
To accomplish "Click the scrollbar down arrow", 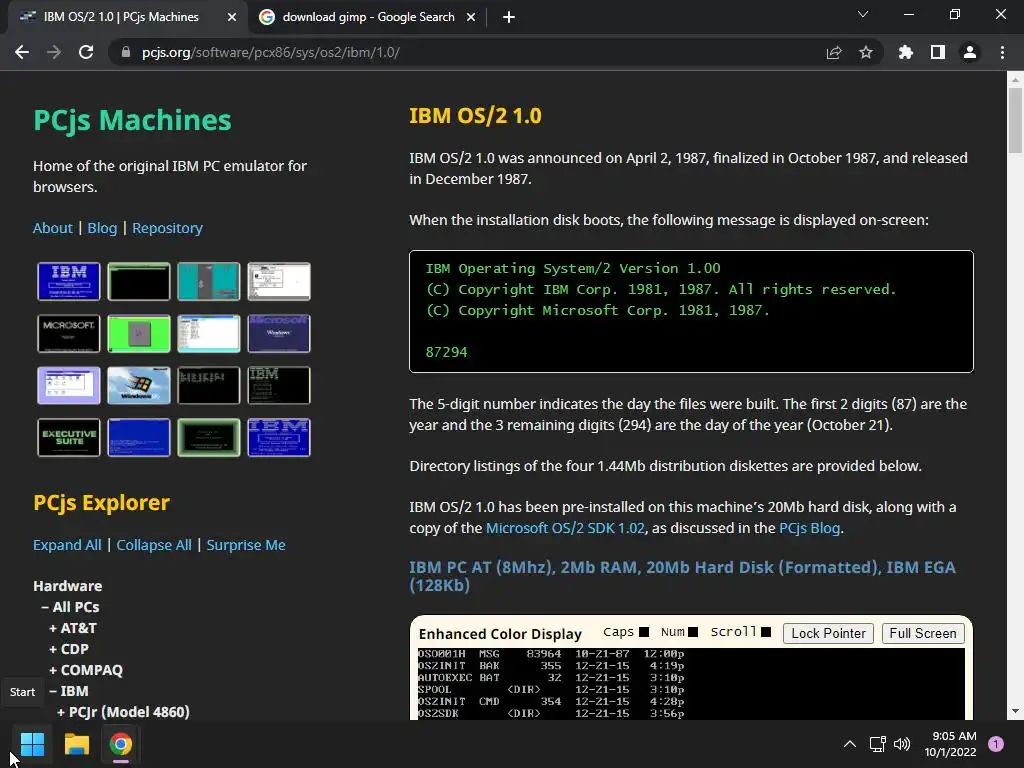I will tap(1015, 711).
